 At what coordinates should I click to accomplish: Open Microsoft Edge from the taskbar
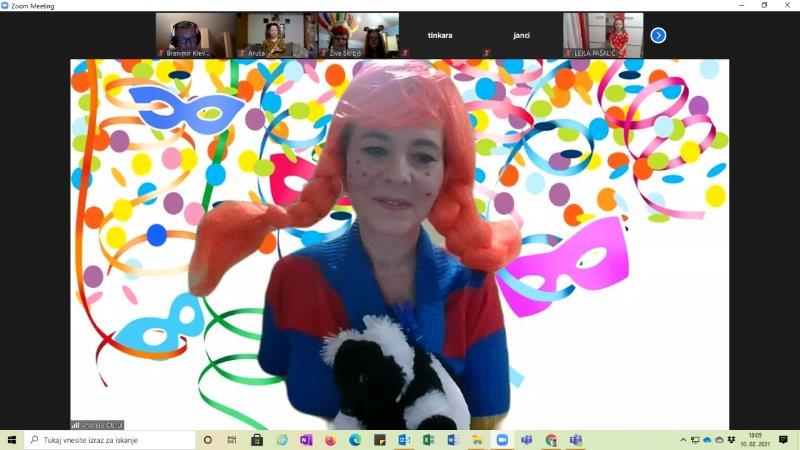(355, 440)
